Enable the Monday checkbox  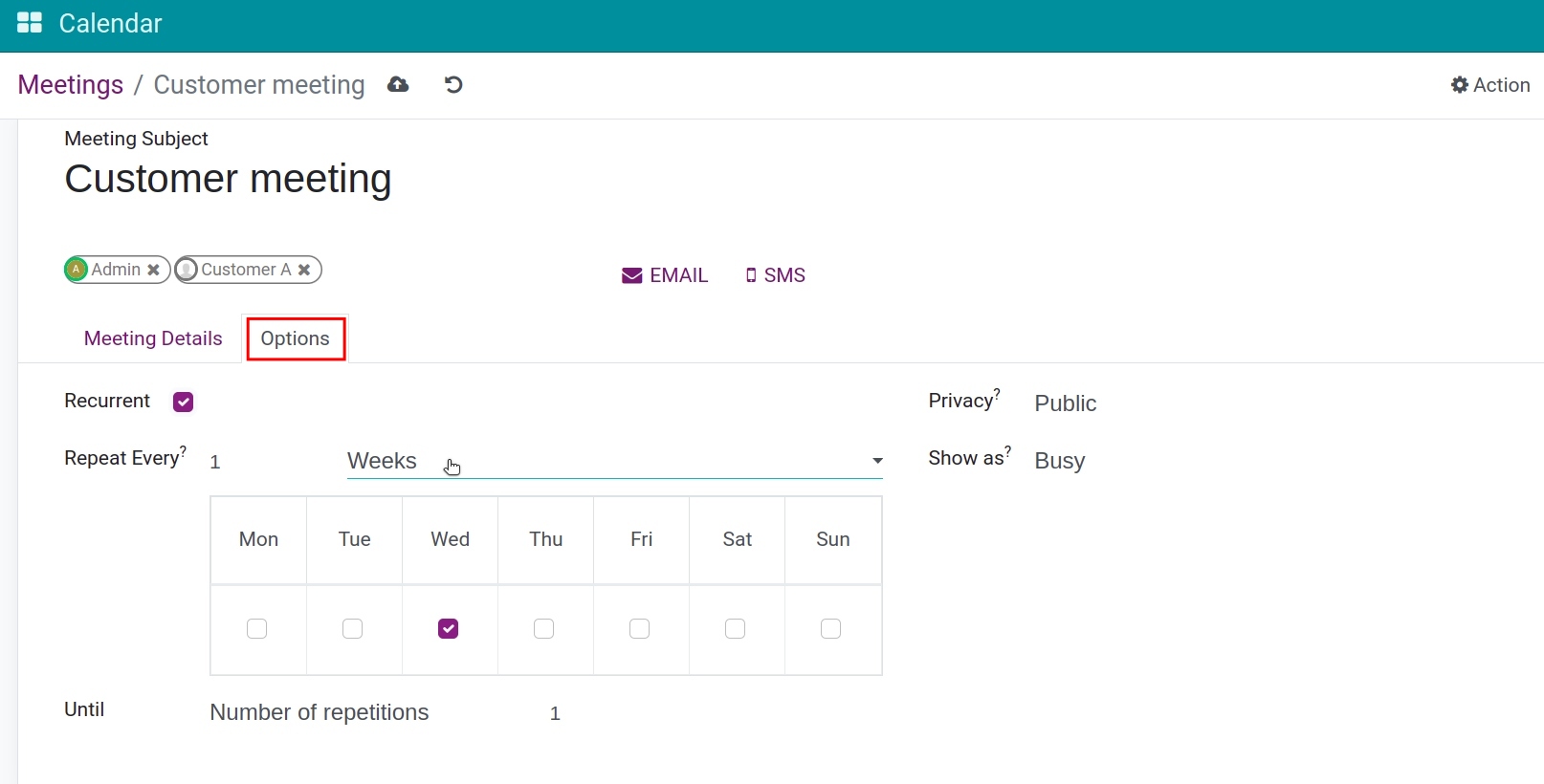click(x=257, y=629)
